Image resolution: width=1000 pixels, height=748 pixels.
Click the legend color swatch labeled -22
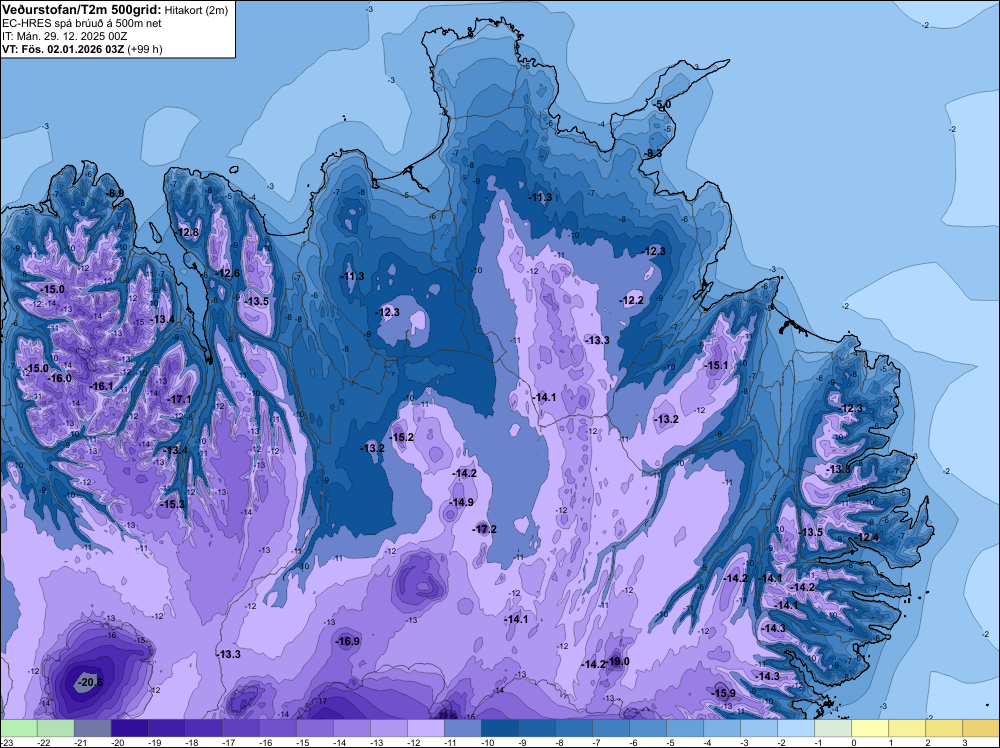(x=55, y=728)
